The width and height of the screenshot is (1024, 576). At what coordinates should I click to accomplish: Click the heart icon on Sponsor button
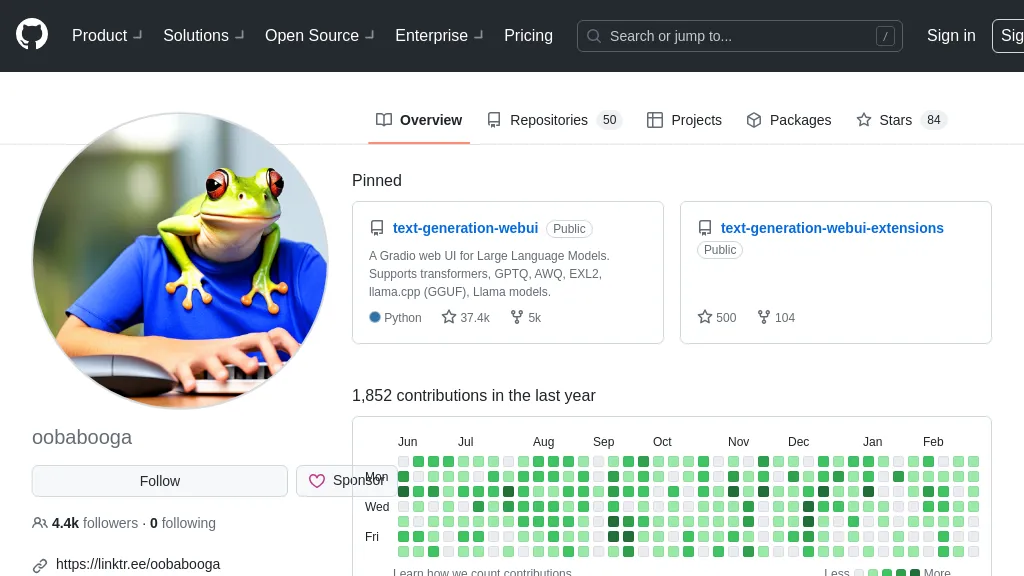pos(317,481)
